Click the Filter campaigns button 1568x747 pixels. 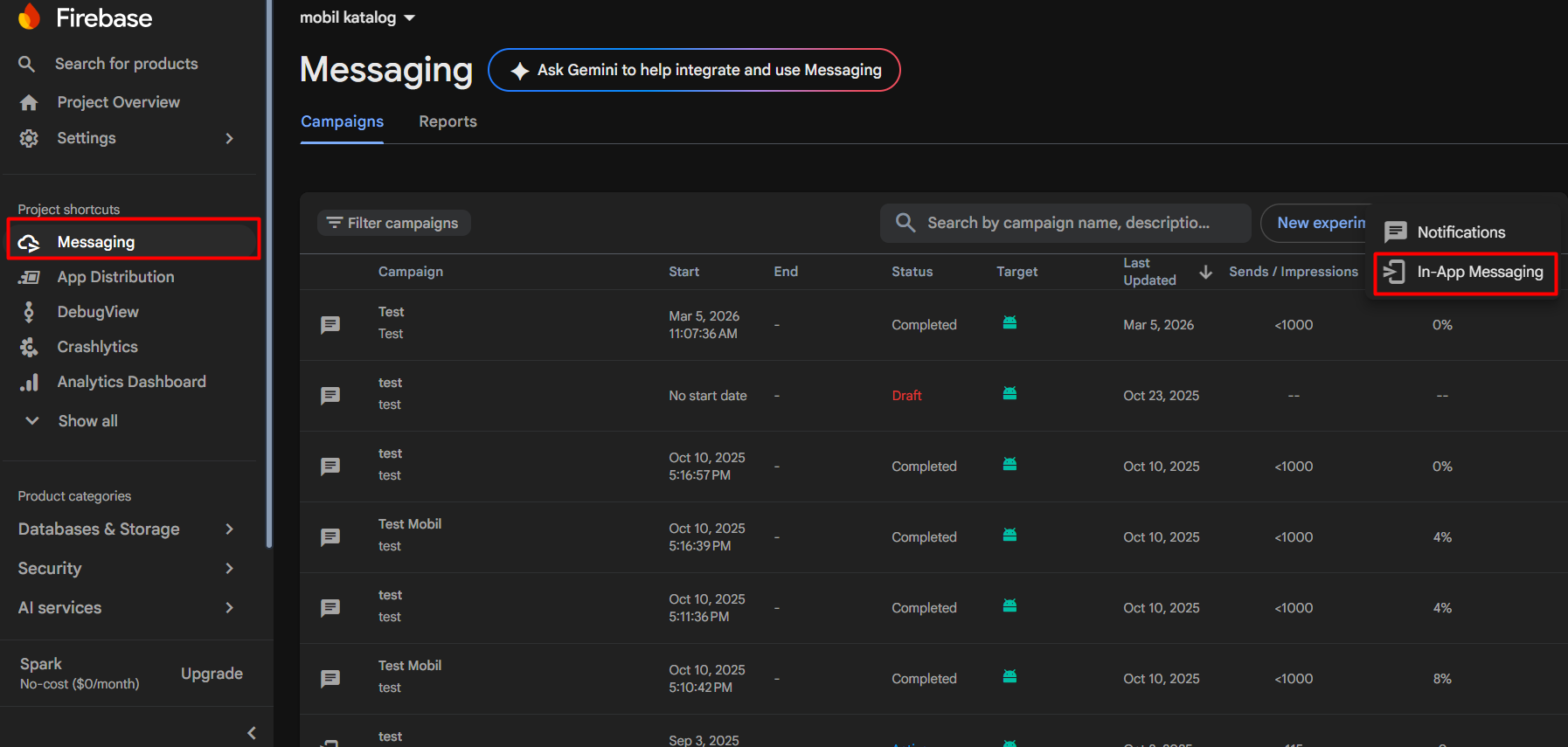(x=394, y=223)
